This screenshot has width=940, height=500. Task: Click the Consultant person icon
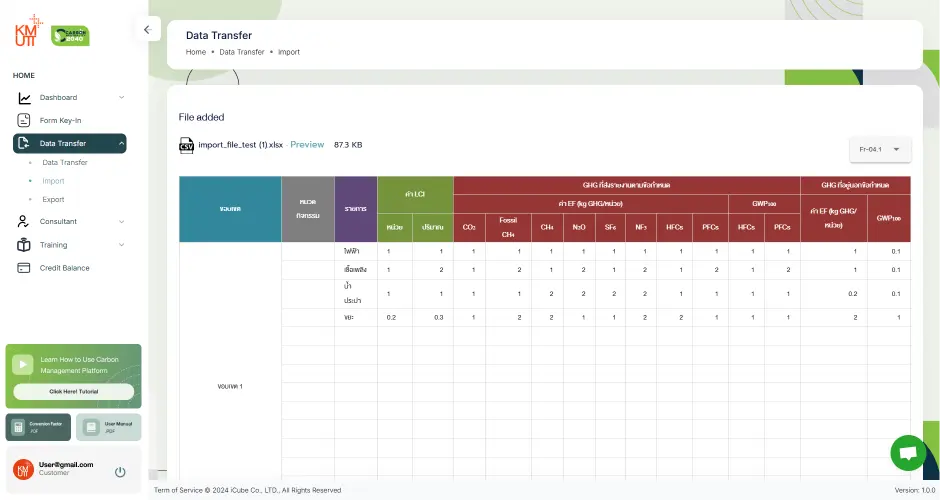[23, 221]
